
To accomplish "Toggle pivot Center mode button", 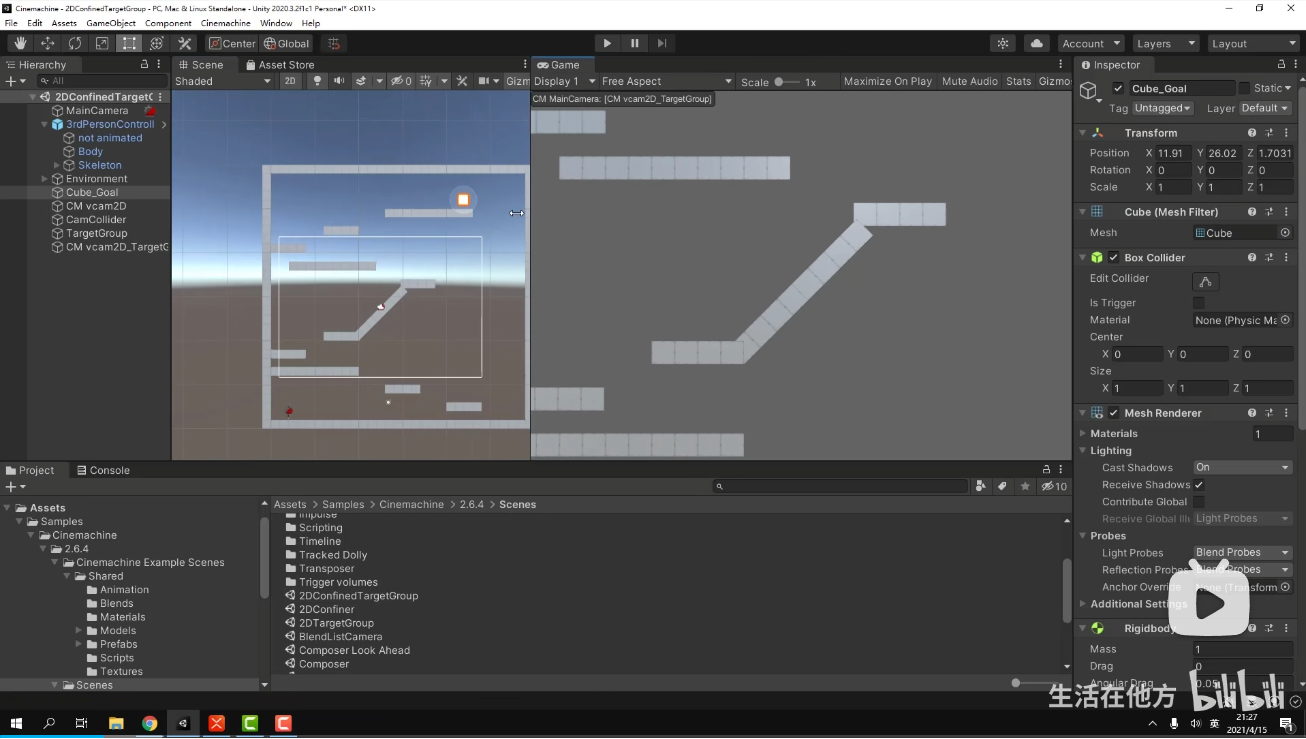I will pyautogui.click(x=232, y=43).
